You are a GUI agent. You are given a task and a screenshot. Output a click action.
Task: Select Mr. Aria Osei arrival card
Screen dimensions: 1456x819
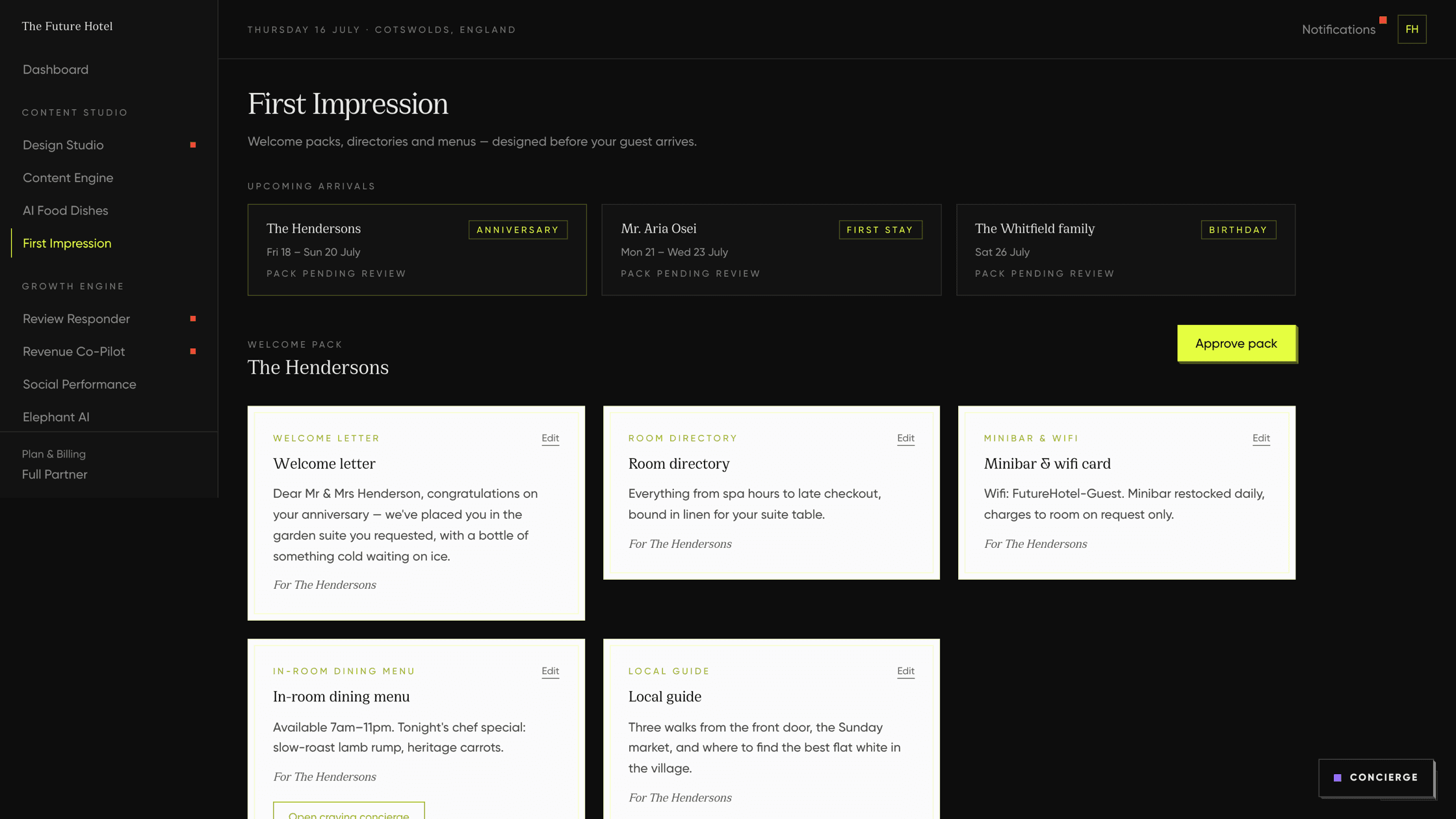pyautogui.click(x=771, y=250)
